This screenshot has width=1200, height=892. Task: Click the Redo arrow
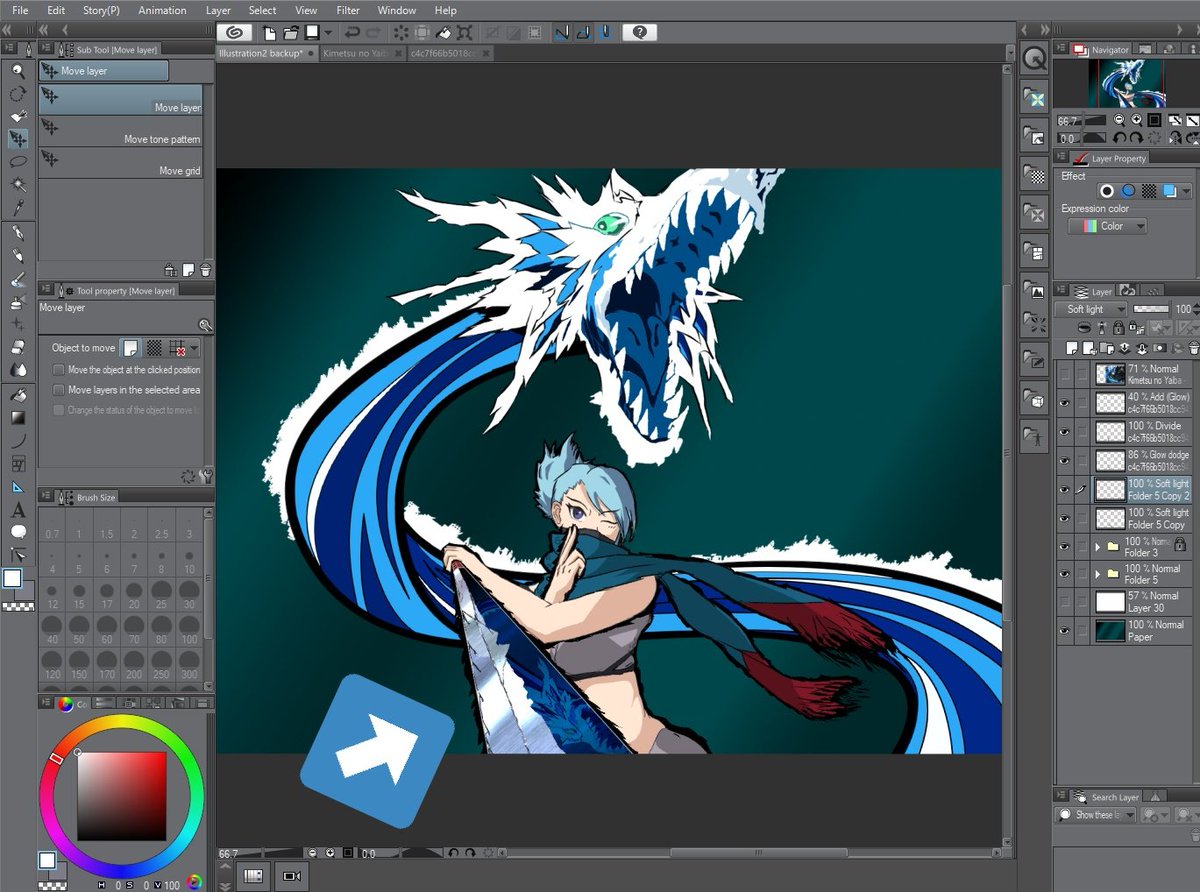(373, 32)
